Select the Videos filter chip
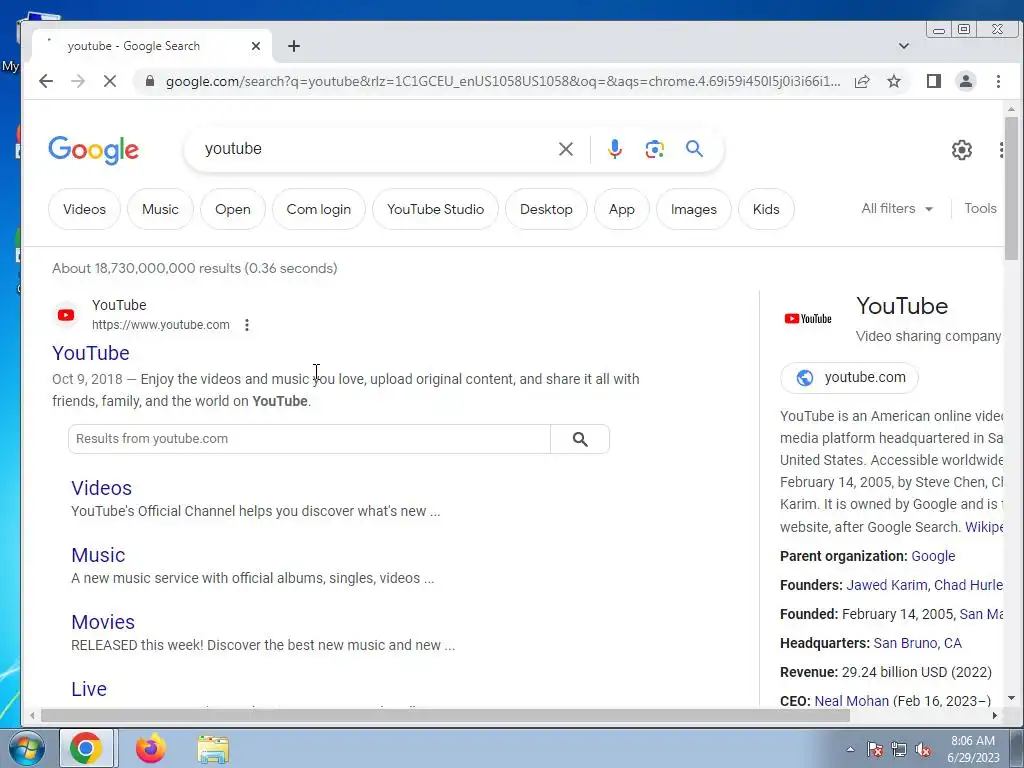This screenshot has height=768, width=1024. coord(84,209)
